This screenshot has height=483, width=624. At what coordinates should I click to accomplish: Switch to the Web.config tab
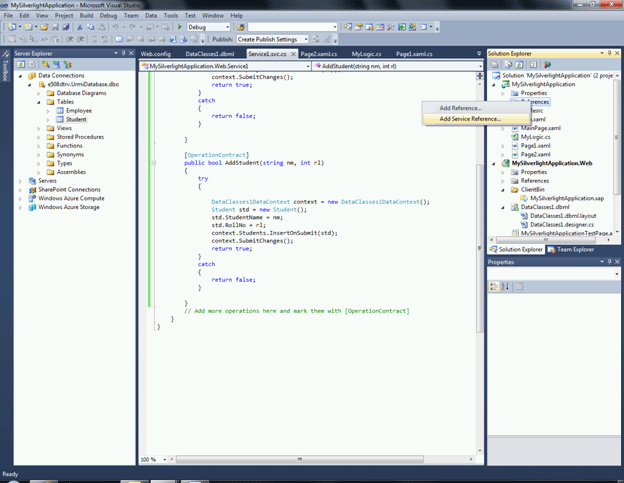click(x=156, y=54)
